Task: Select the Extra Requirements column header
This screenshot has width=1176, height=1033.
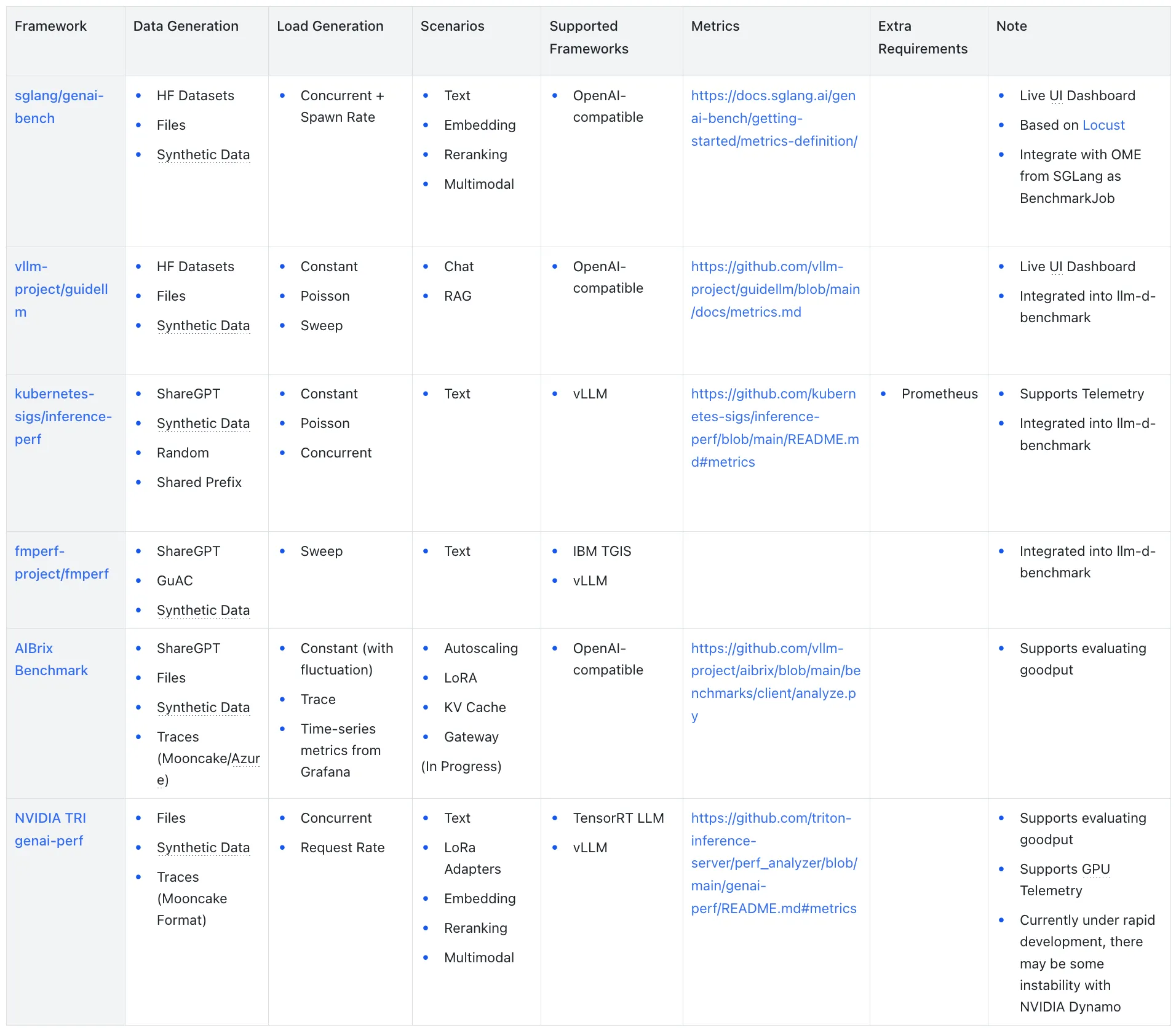Action: pyautogui.click(x=923, y=37)
